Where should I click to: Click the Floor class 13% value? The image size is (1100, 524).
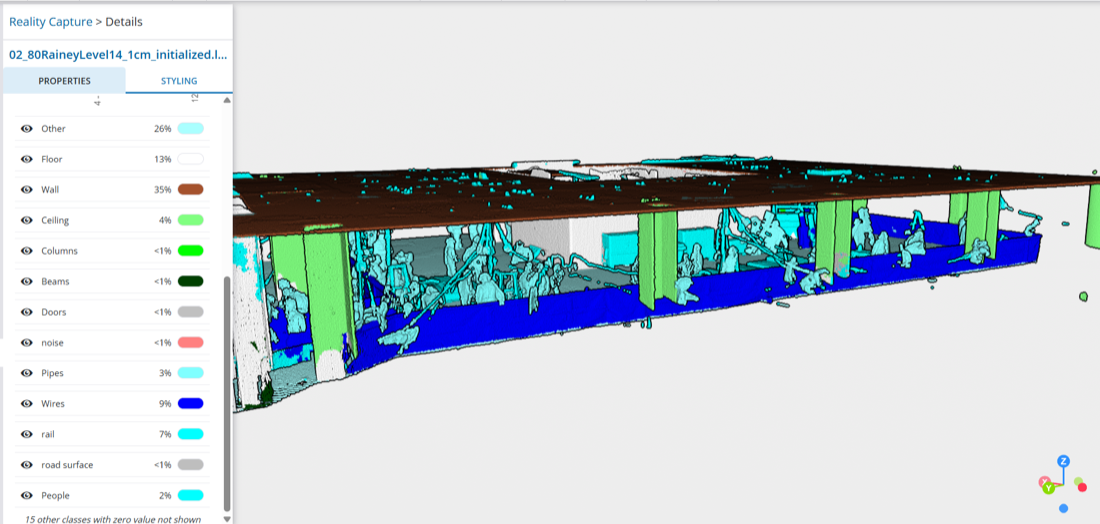(163, 159)
